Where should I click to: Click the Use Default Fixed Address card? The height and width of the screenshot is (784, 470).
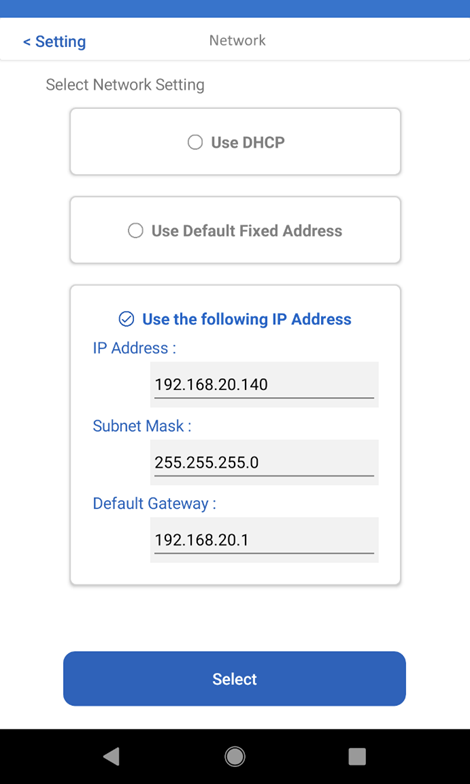(x=236, y=230)
